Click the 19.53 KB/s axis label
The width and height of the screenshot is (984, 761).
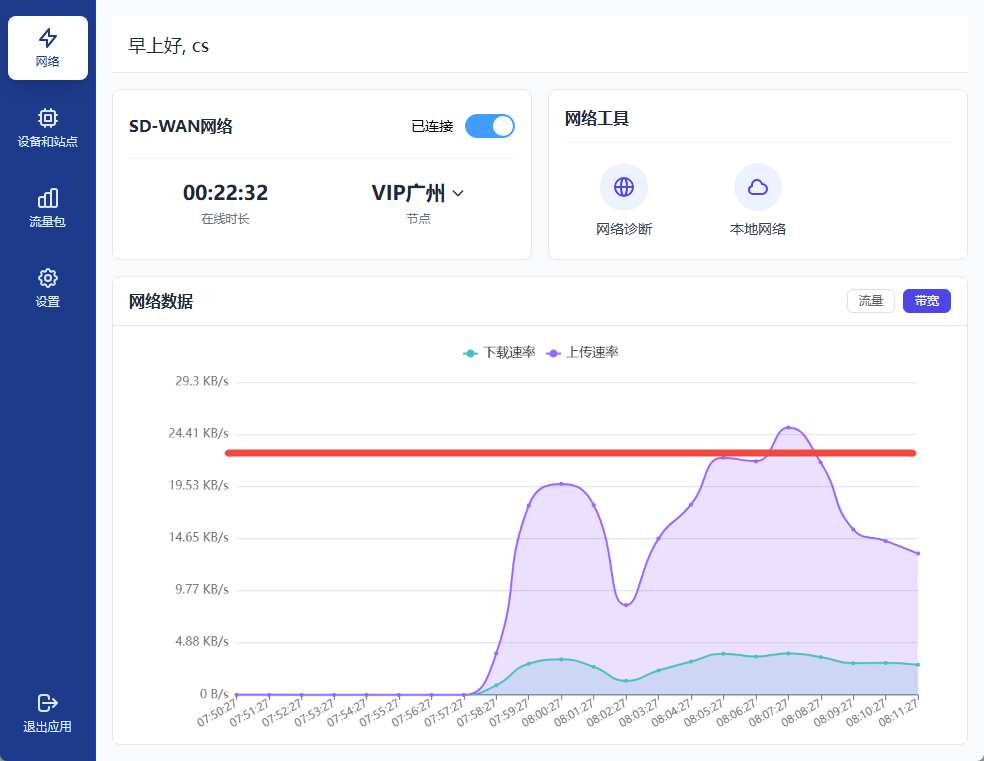pos(198,486)
